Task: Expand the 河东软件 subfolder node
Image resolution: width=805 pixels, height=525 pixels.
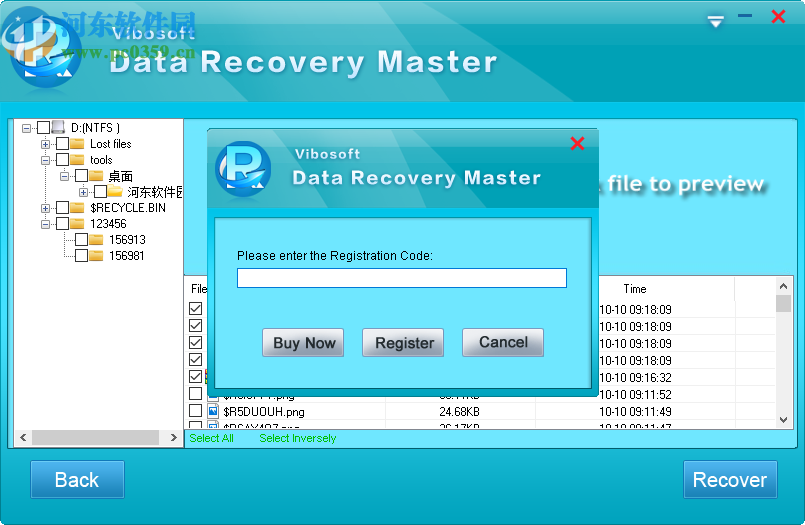Action: click(83, 192)
